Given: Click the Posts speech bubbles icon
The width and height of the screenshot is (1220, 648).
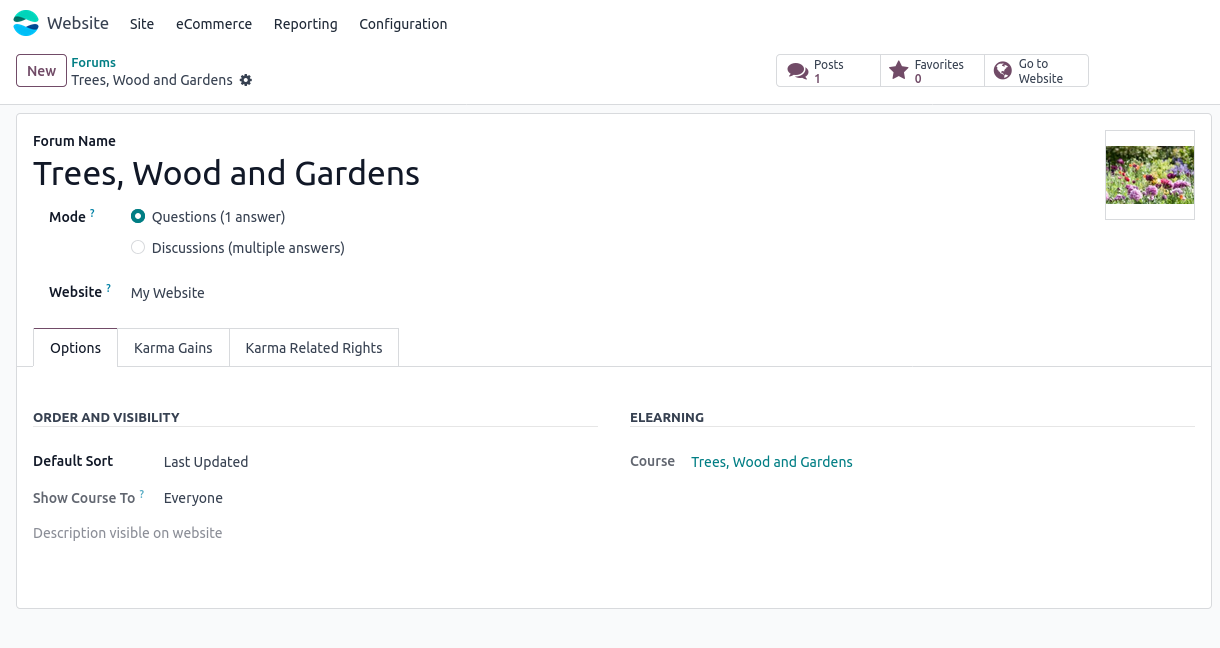Looking at the screenshot, I should (x=797, y=71).
